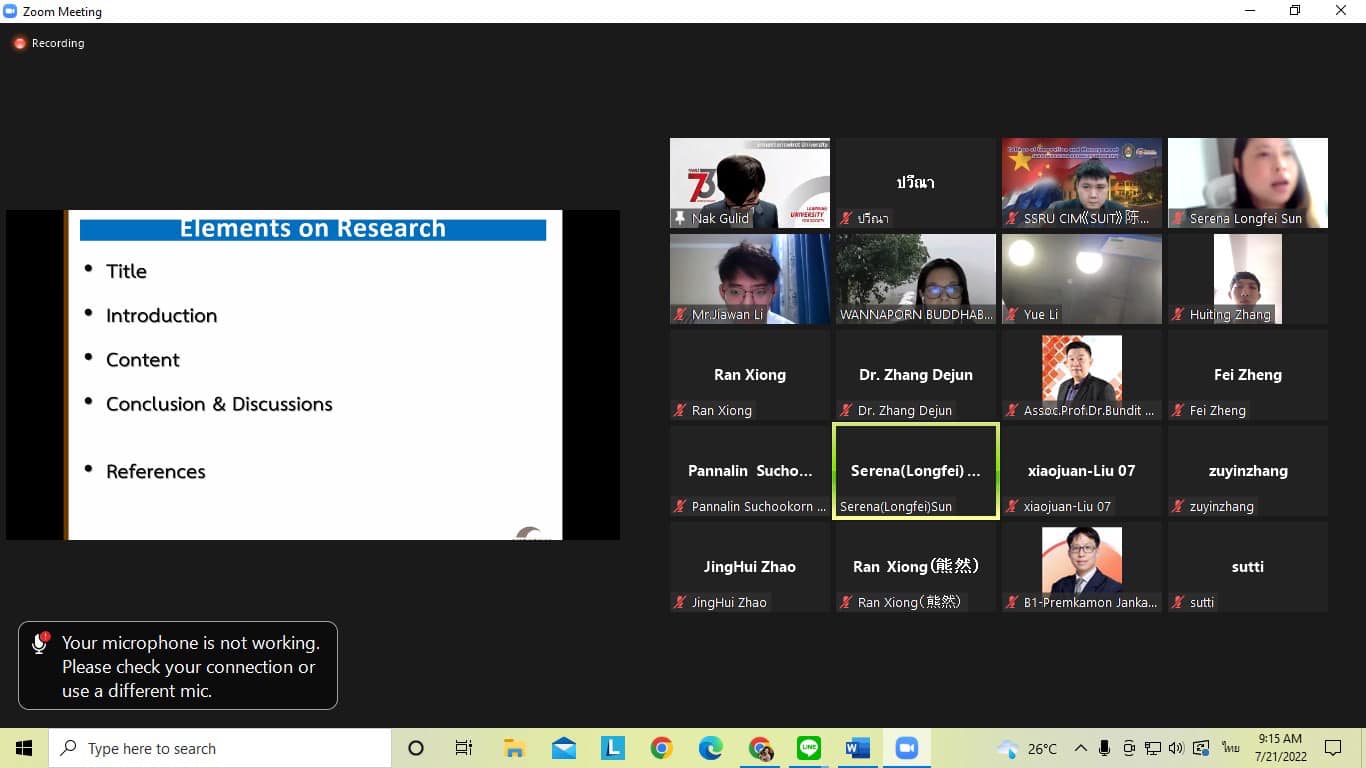
Task: Open File Explorer from the taskbar
Action: click(514, 748)
